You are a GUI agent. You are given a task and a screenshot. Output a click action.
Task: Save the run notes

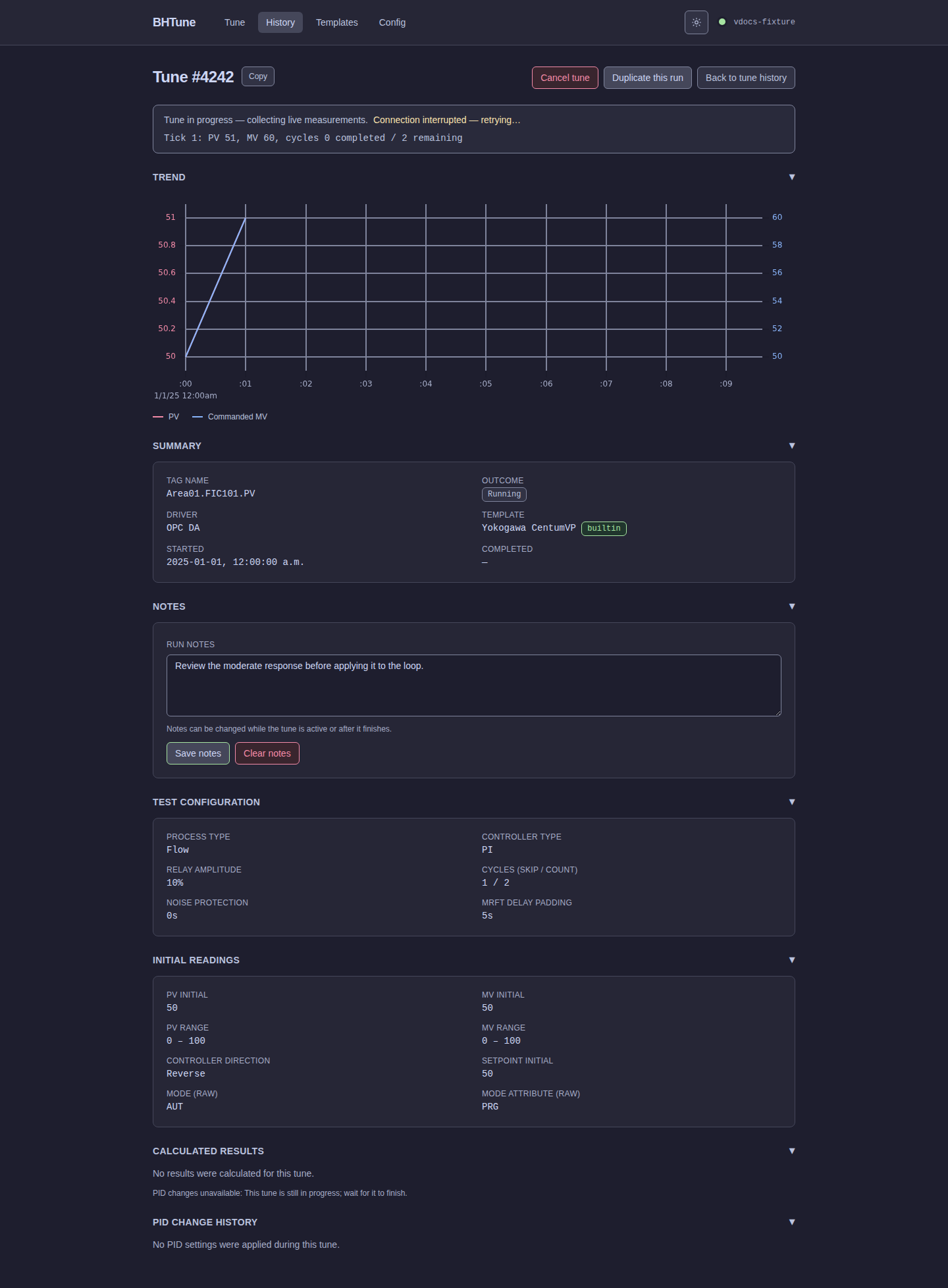[198, 753]
